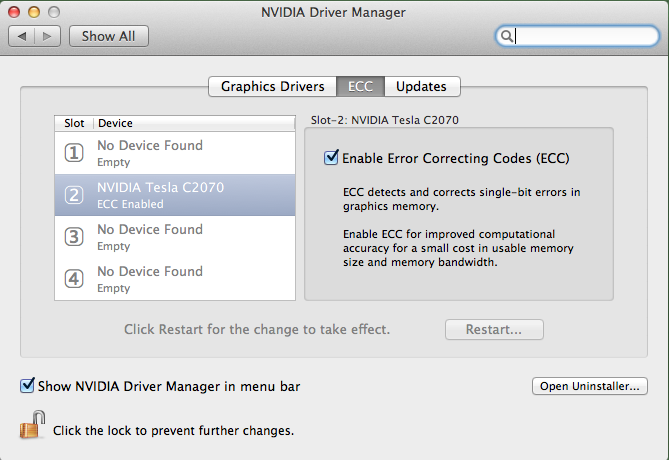Click the Device column header
Image resolution: width=669 pixels, height=460 pixels.
pyautogui.click(x=115, y=123)
